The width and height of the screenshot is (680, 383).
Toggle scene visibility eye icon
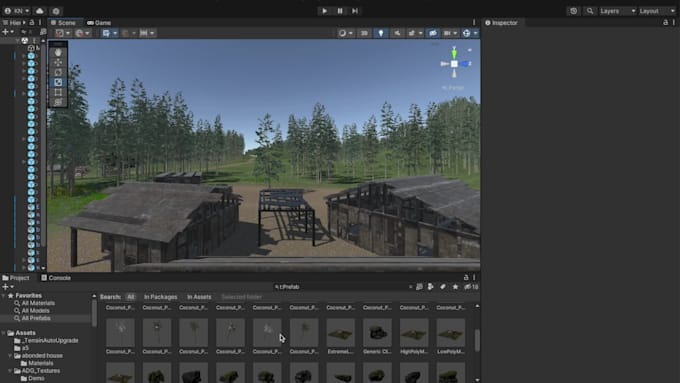point(433,33)
